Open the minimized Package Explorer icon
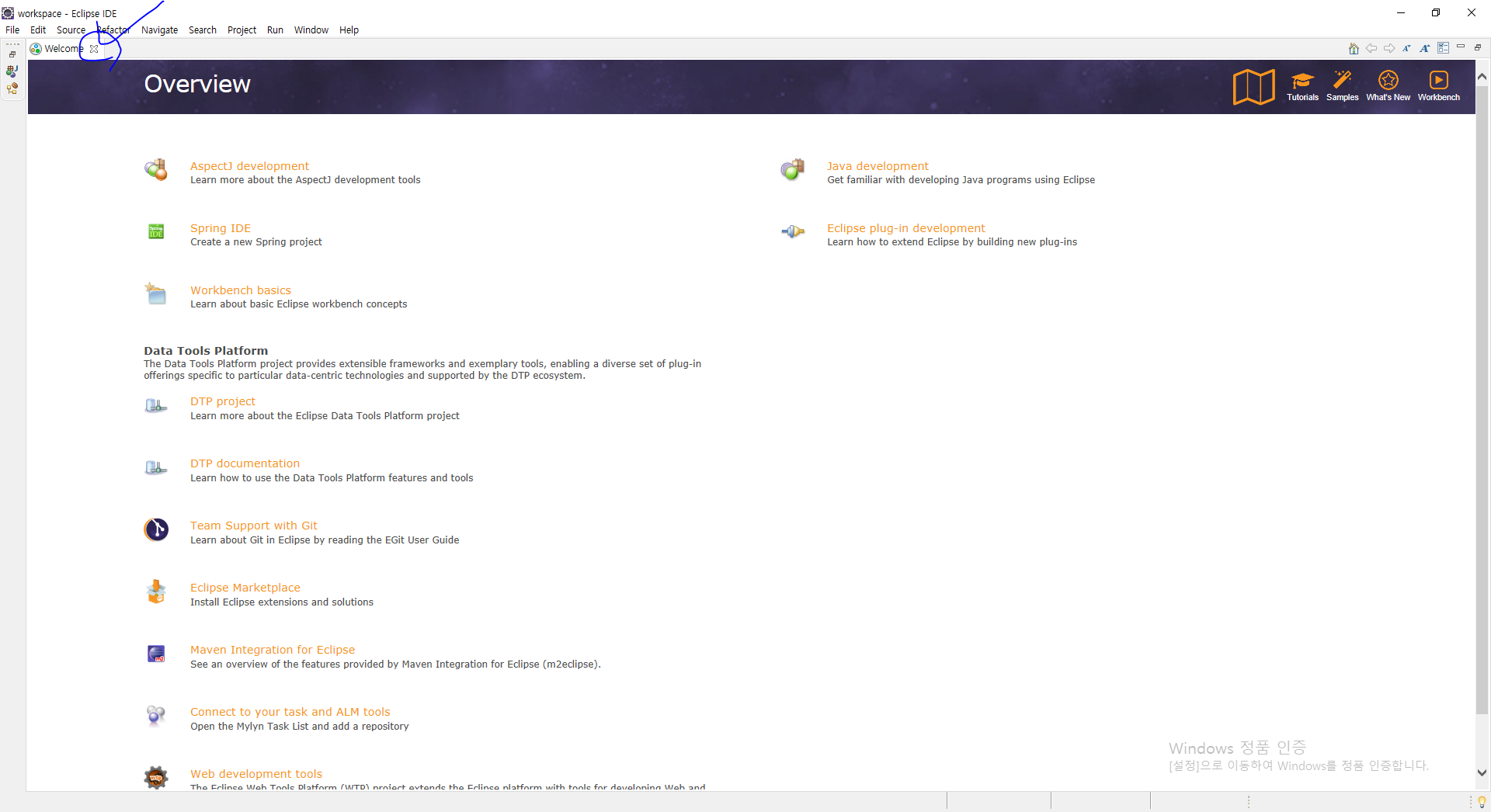 point(12,71)
